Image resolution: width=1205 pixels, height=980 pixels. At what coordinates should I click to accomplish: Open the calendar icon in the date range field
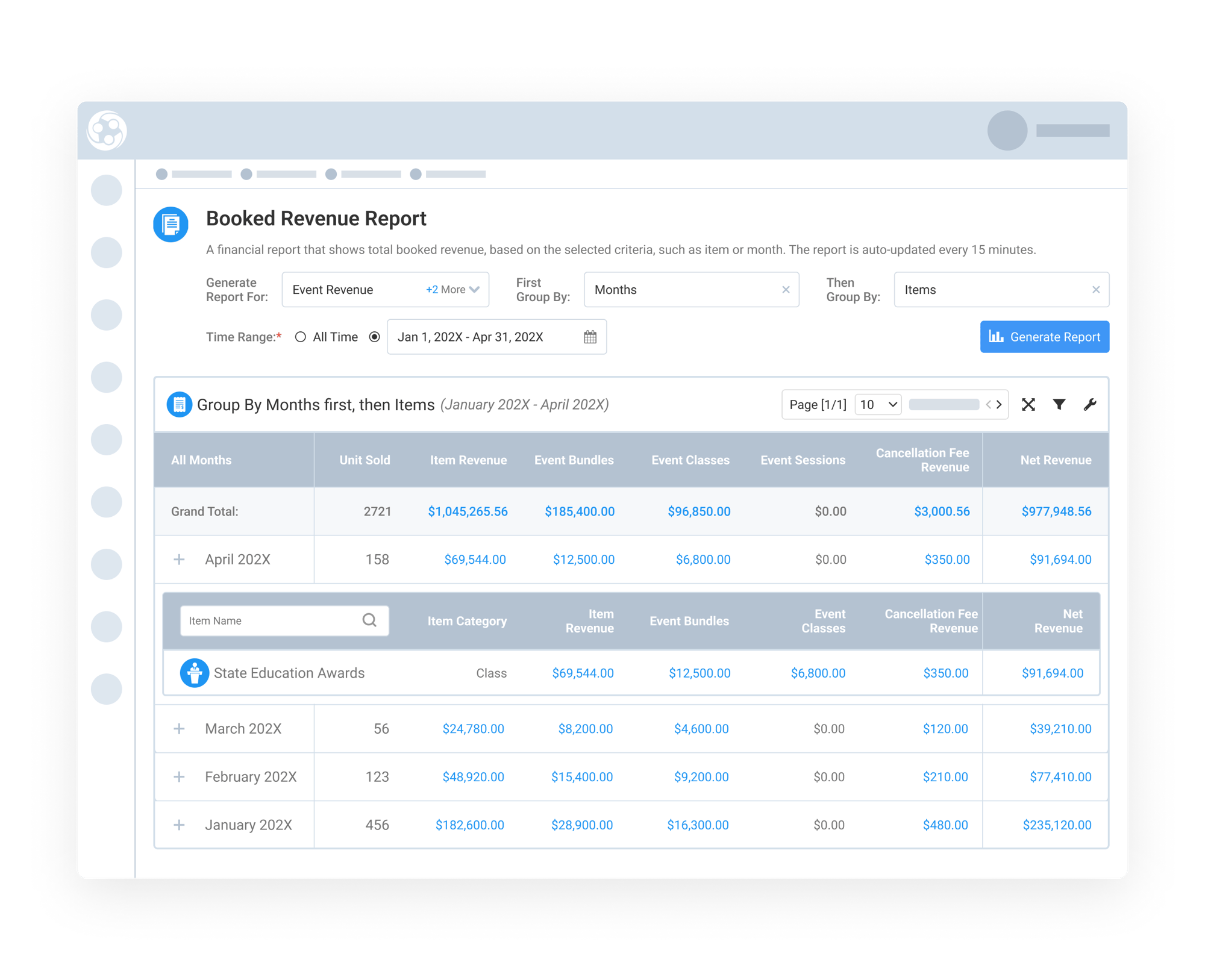pos(589,337)
